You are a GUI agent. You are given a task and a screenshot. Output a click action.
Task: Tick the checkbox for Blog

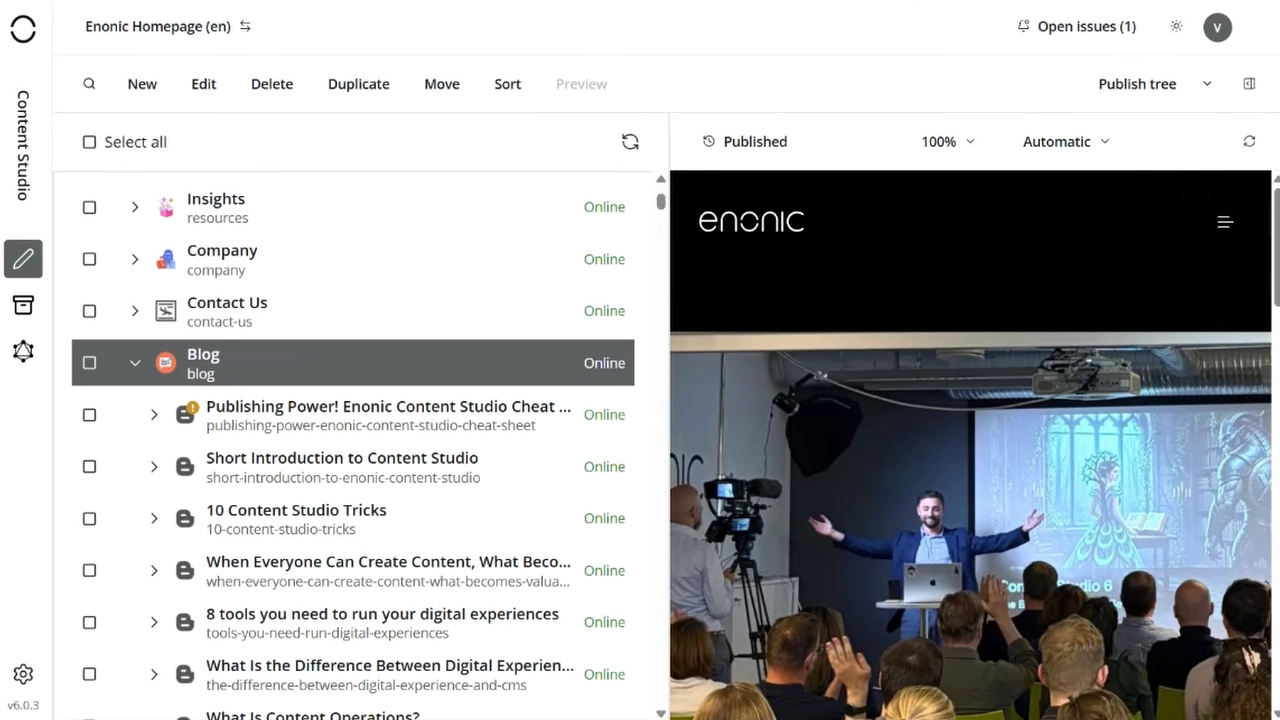[x=89, y=363]
